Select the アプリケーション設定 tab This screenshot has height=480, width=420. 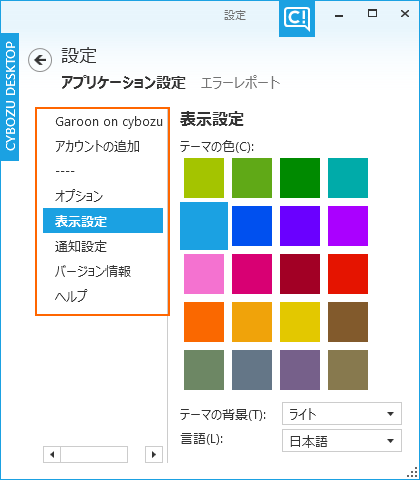coord(123,83)
